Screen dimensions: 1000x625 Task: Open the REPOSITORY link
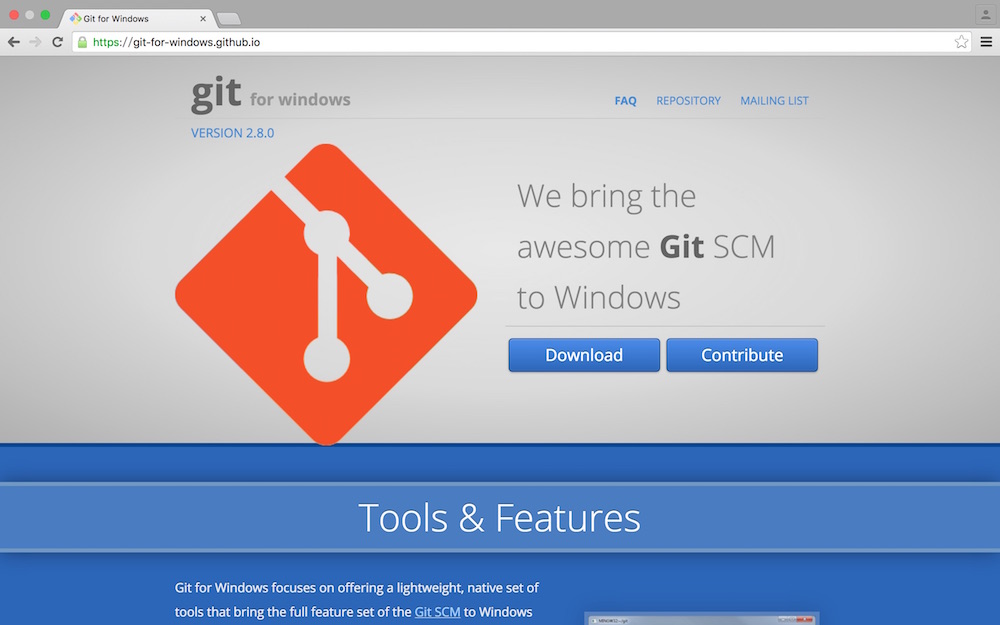tap(688, 101)
